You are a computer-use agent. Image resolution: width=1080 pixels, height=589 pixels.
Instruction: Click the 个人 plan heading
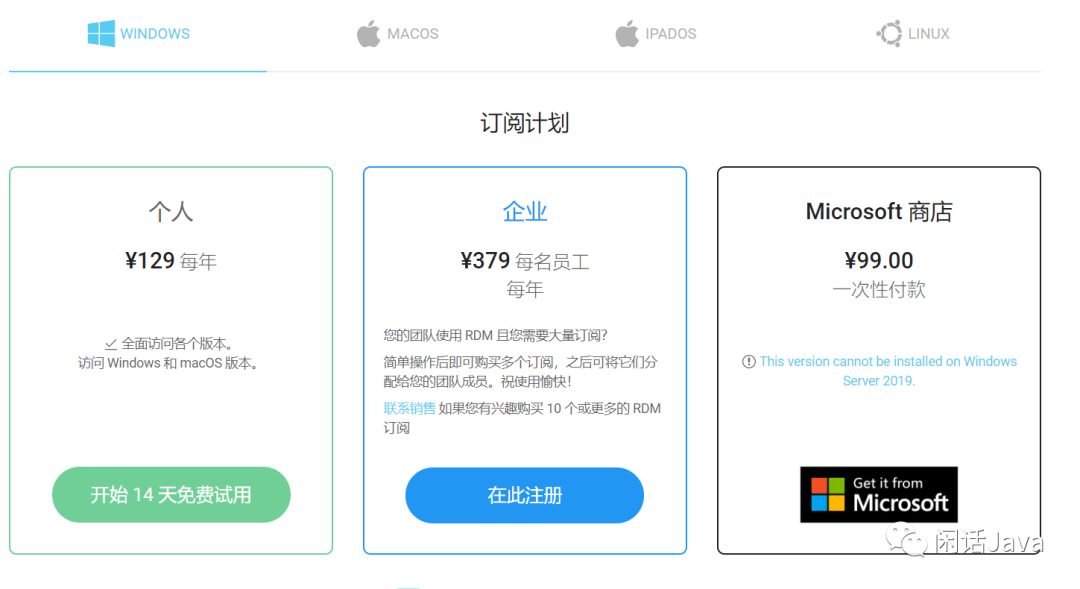point(171,211)
